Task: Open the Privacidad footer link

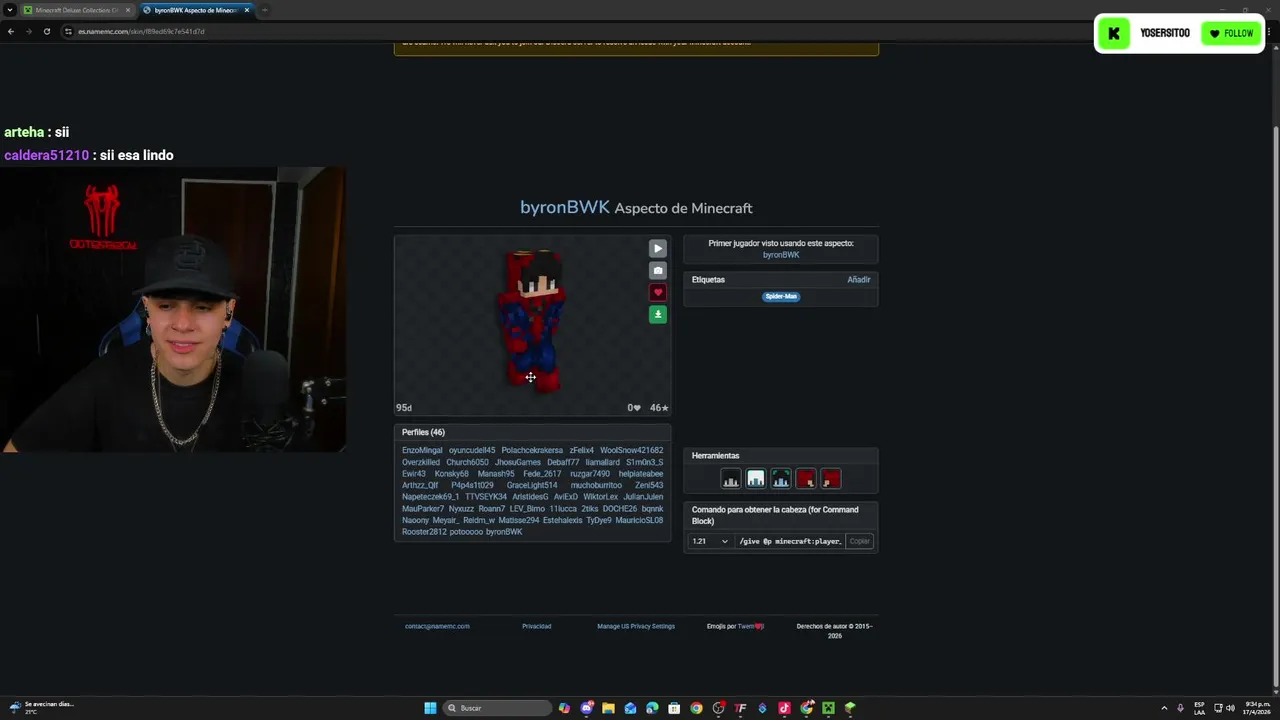Action: [536, 626]
